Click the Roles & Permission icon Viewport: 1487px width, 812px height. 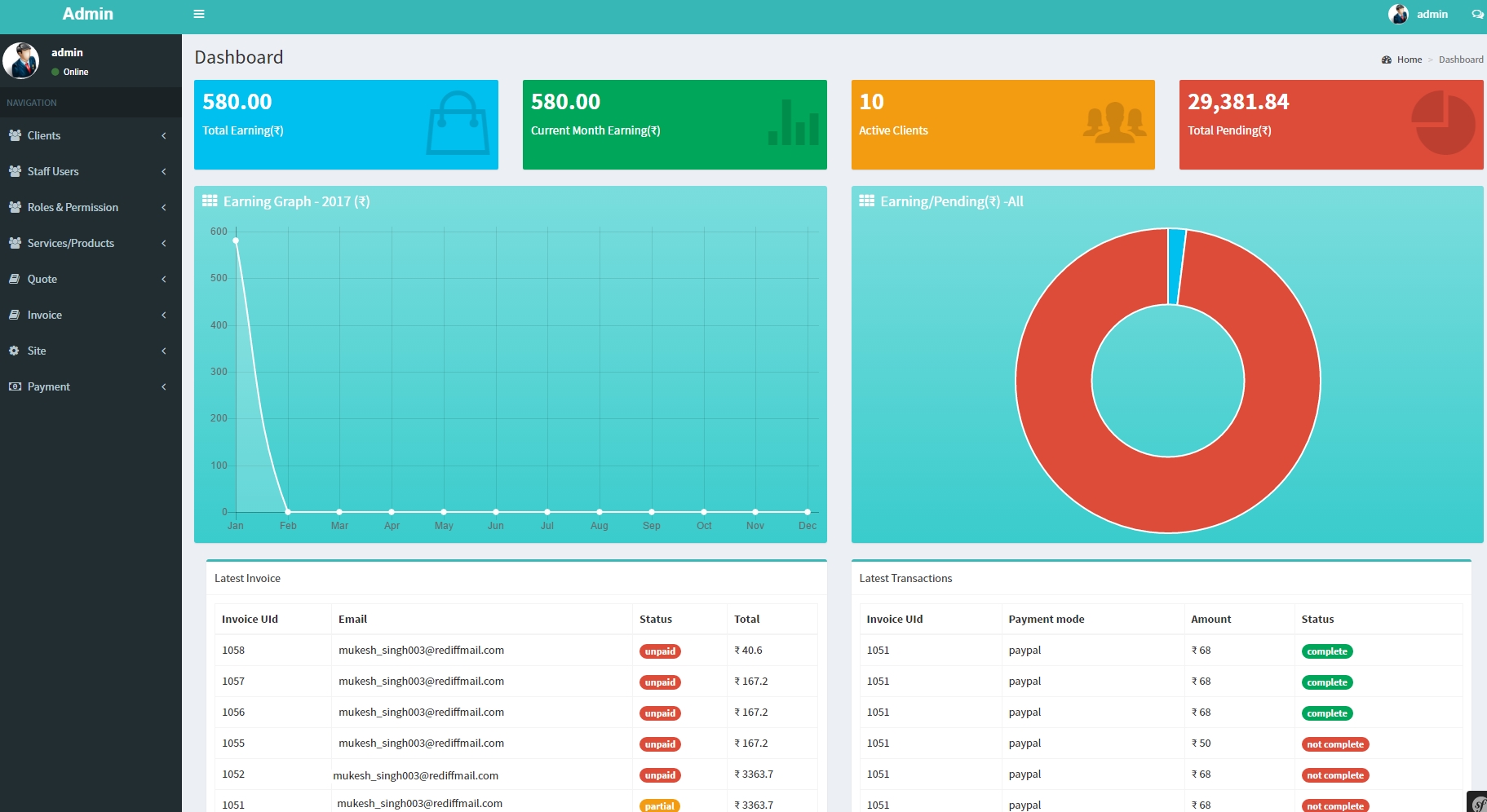pyautogui.click(x=14, y=207)
